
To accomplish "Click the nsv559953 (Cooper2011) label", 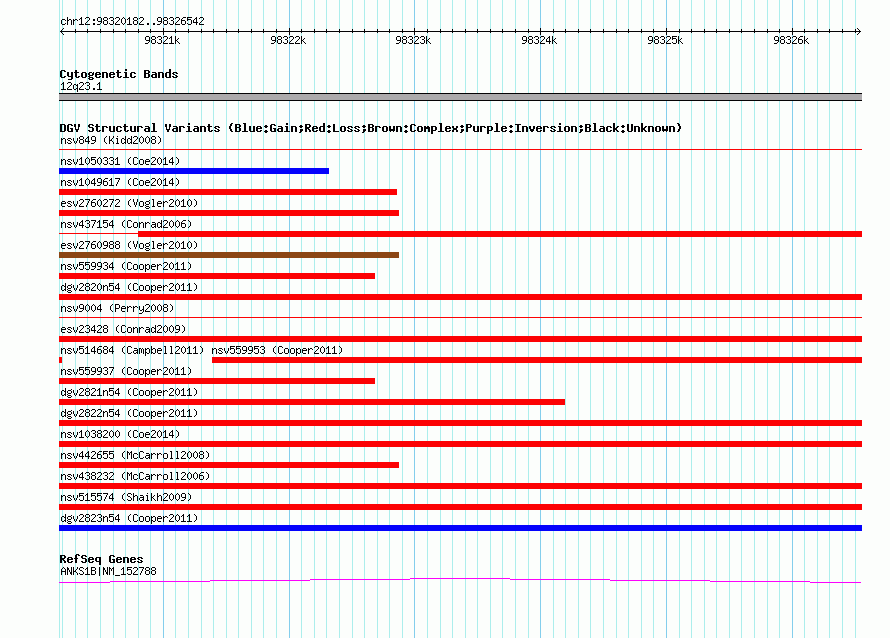I will [277, 350].
